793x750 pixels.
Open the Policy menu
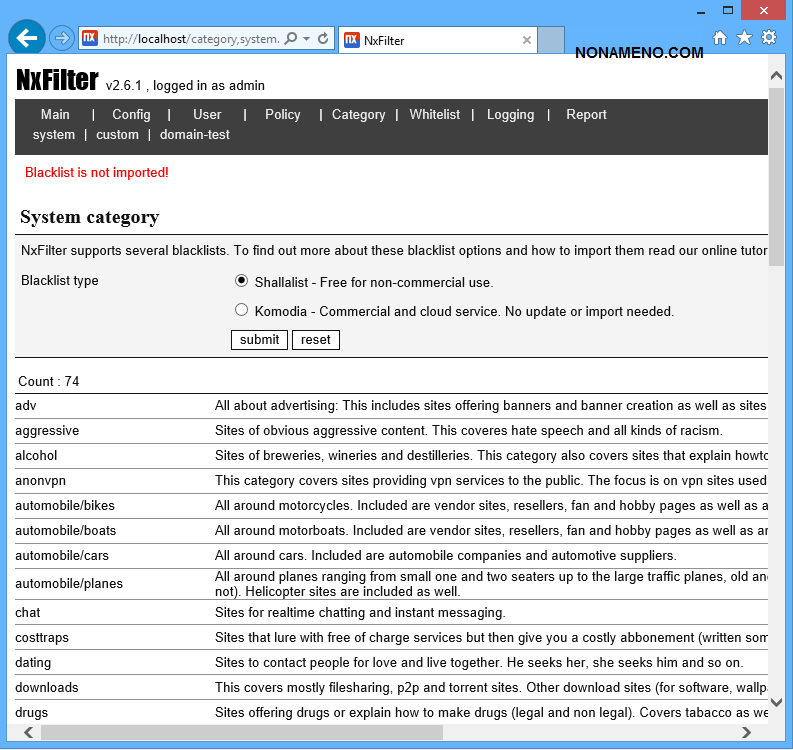click(282, 115)
